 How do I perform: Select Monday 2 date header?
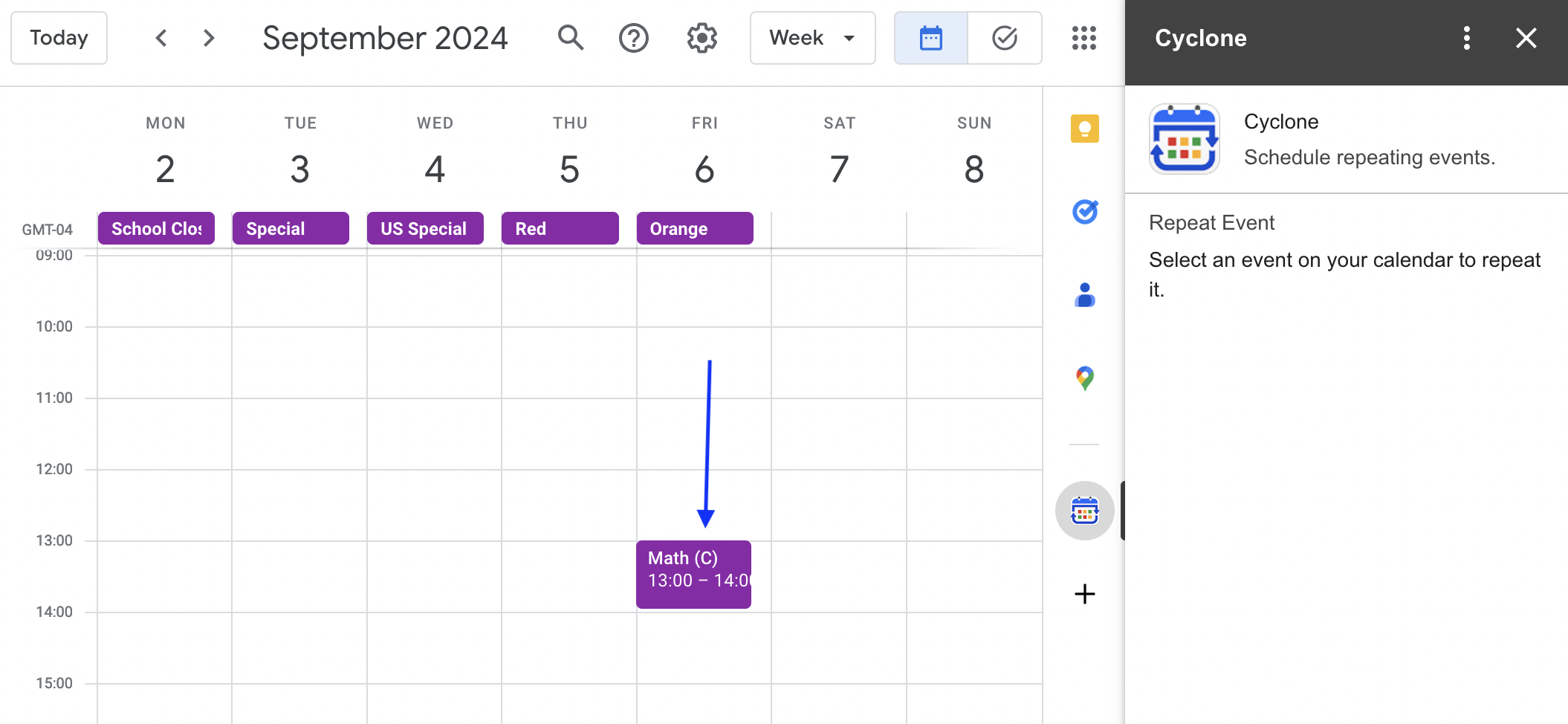[165, 169]
